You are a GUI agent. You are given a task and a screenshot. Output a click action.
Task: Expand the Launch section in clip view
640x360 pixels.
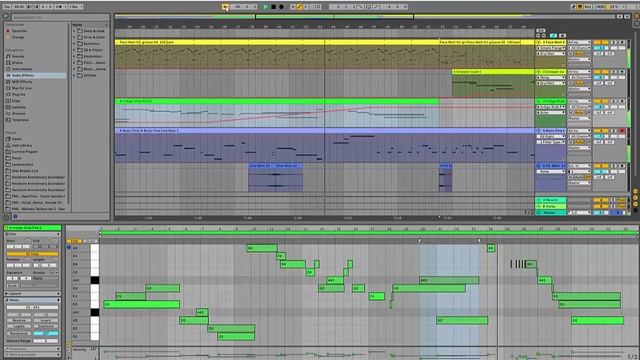32,293
